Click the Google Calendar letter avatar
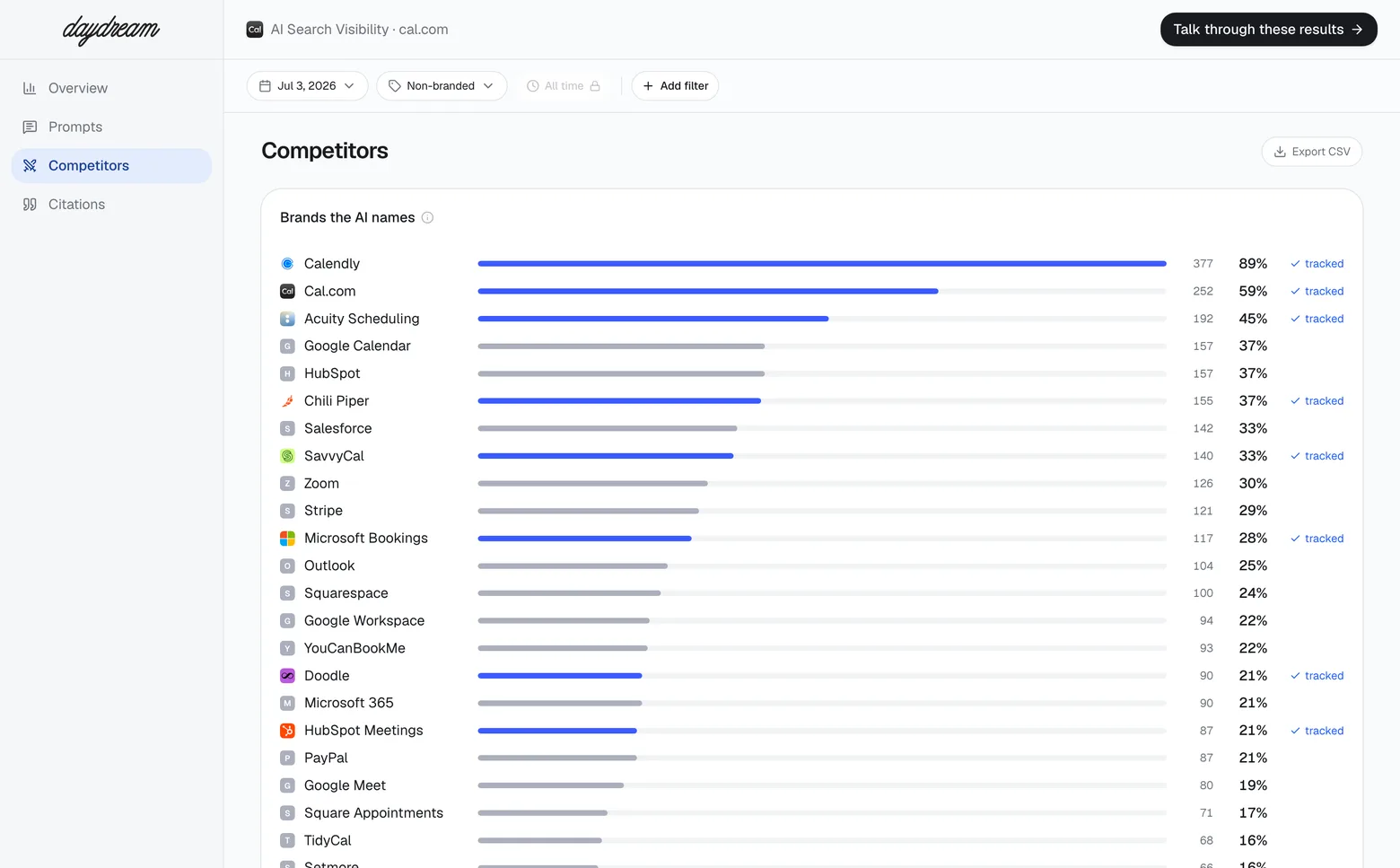The image size is (1400, 868). click(x=287, y=346)
